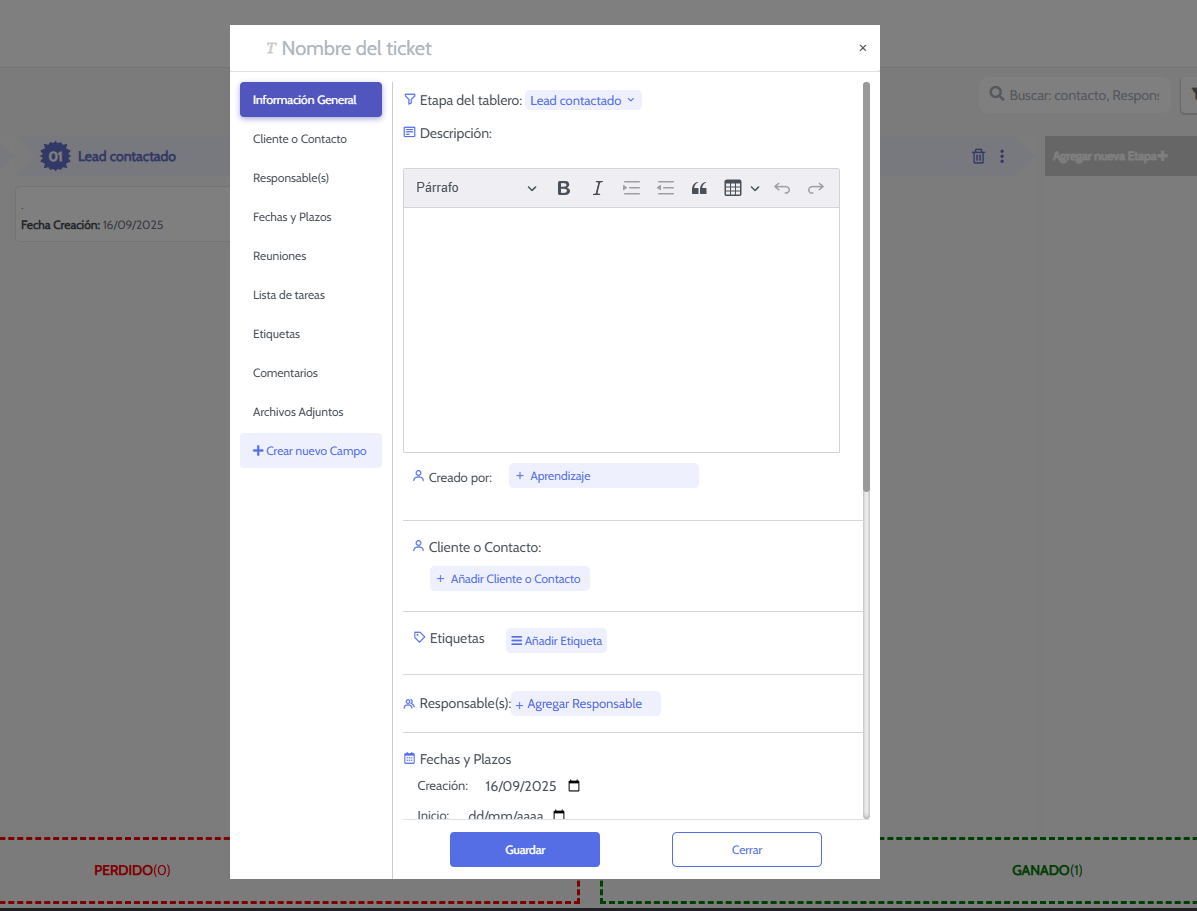Open calendar picker for Creación date

pyautogui.click(x=574, y=786)
